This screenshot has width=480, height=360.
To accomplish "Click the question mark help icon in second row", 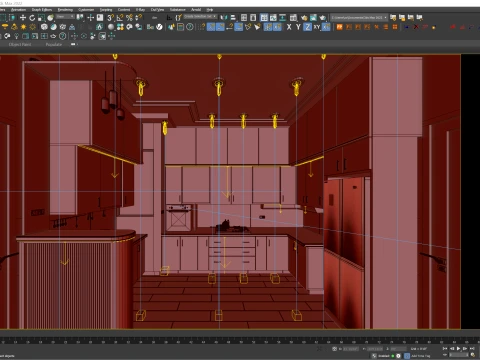I will point(190,27).
